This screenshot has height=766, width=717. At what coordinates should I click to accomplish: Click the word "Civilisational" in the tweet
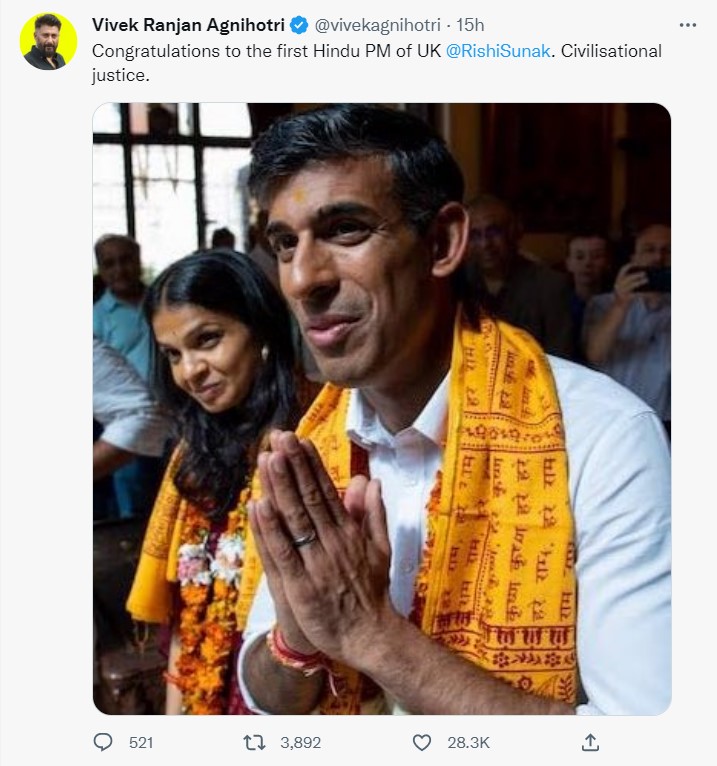click(611, 50)
